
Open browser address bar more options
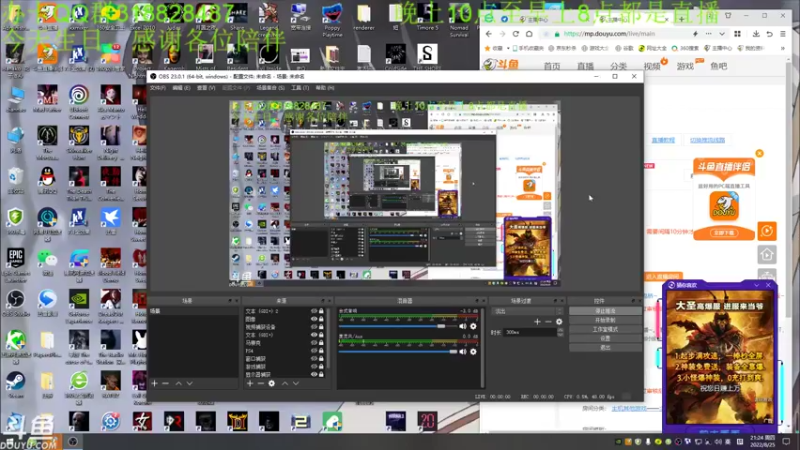[708, 34]
